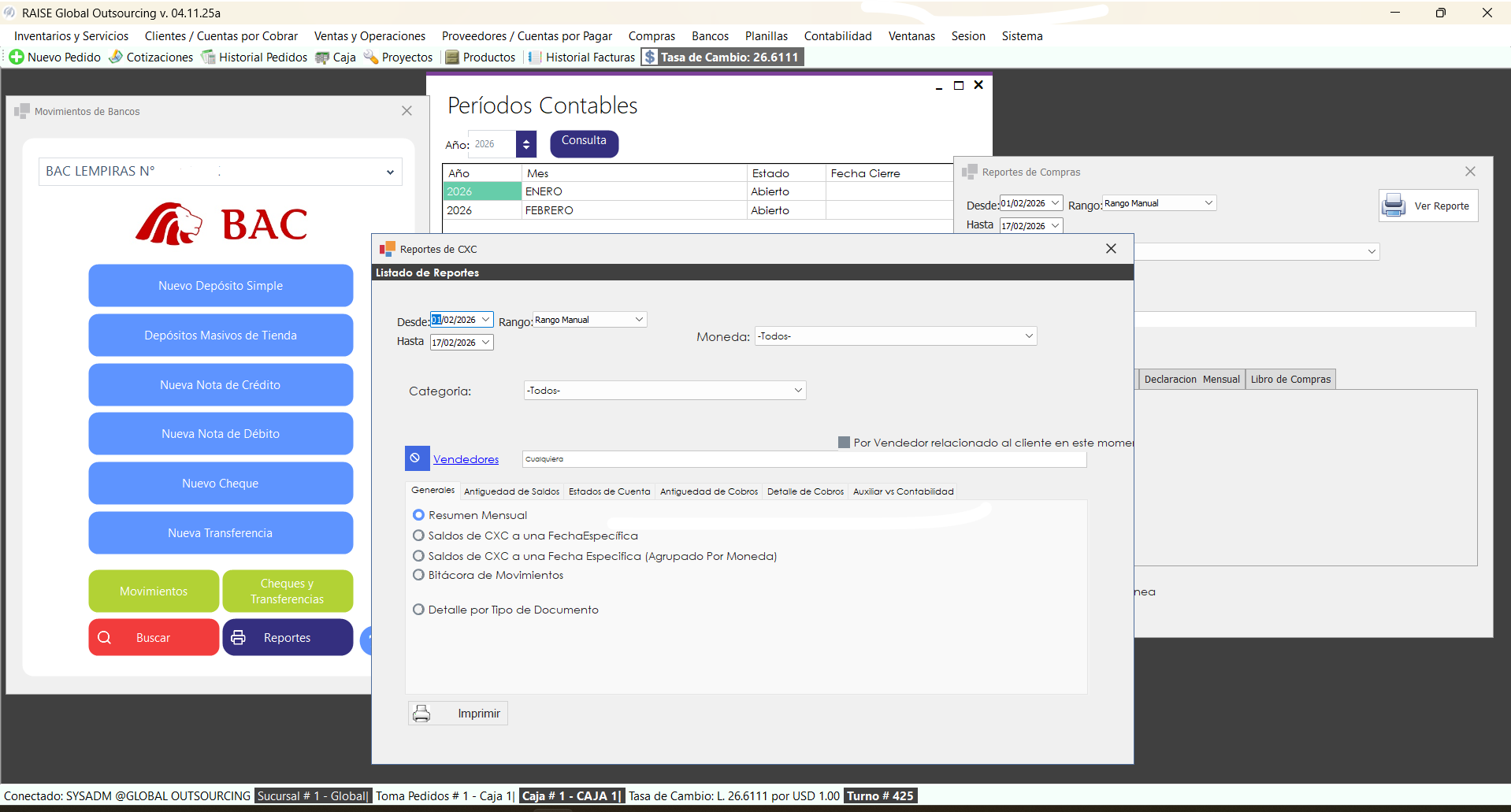Screen dimensions: 1511x812
Task: Toggle Por Vendedor relacionado al cliente checkbox
Action: pyautogui.click(x=844, y=443)
